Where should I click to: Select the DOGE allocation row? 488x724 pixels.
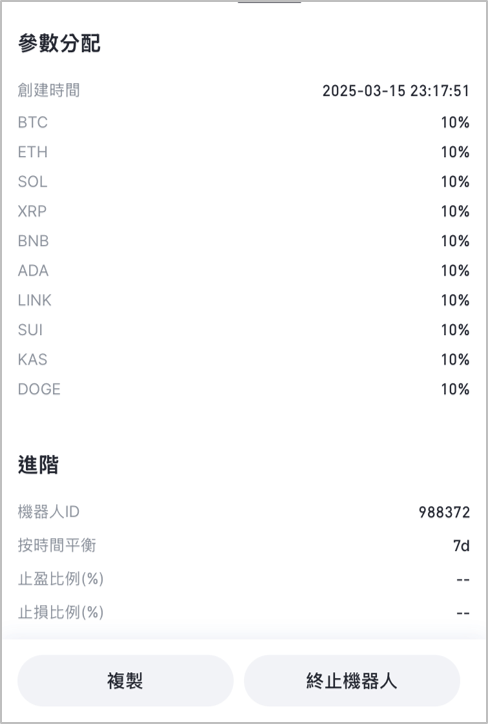click(x=244, y=389)
